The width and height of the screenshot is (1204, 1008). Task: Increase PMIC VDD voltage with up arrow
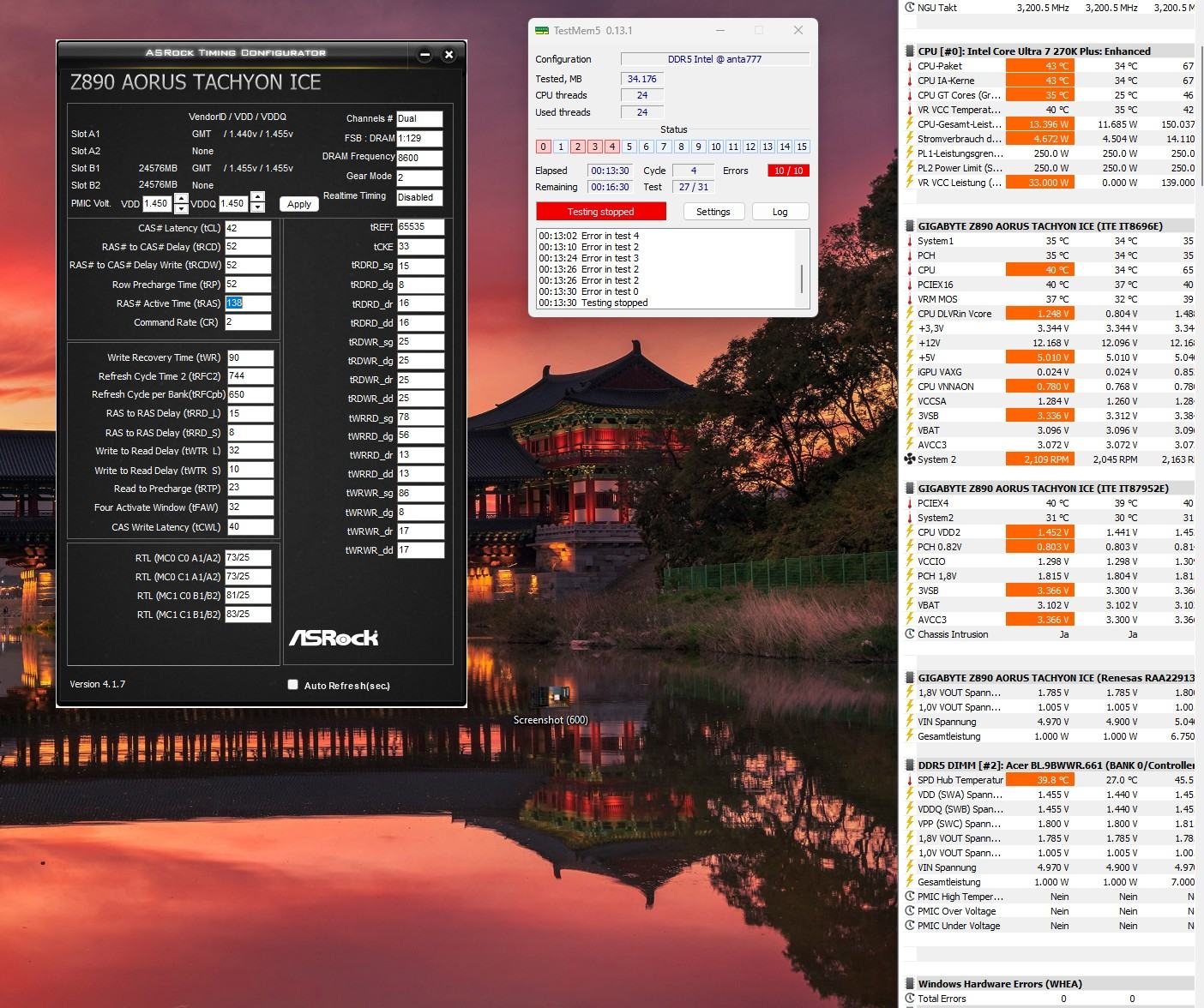point(181,199)
